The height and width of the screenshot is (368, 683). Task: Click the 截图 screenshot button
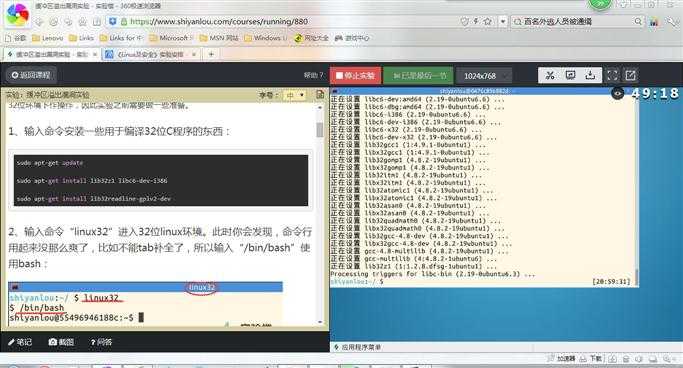[x=61, y=342]
